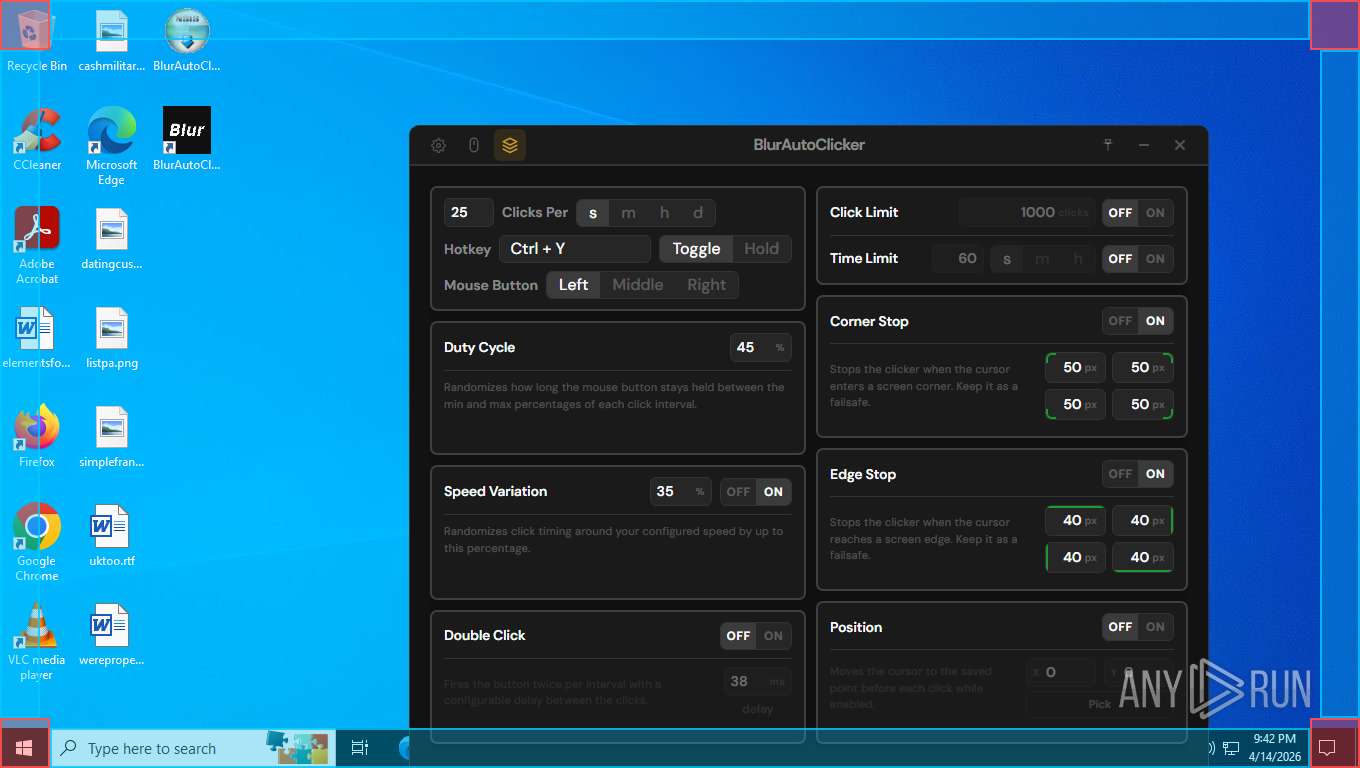
Task: Select the Adobe Acrobat shortcut
Action: pyautogui.click(x=37, y=245)
